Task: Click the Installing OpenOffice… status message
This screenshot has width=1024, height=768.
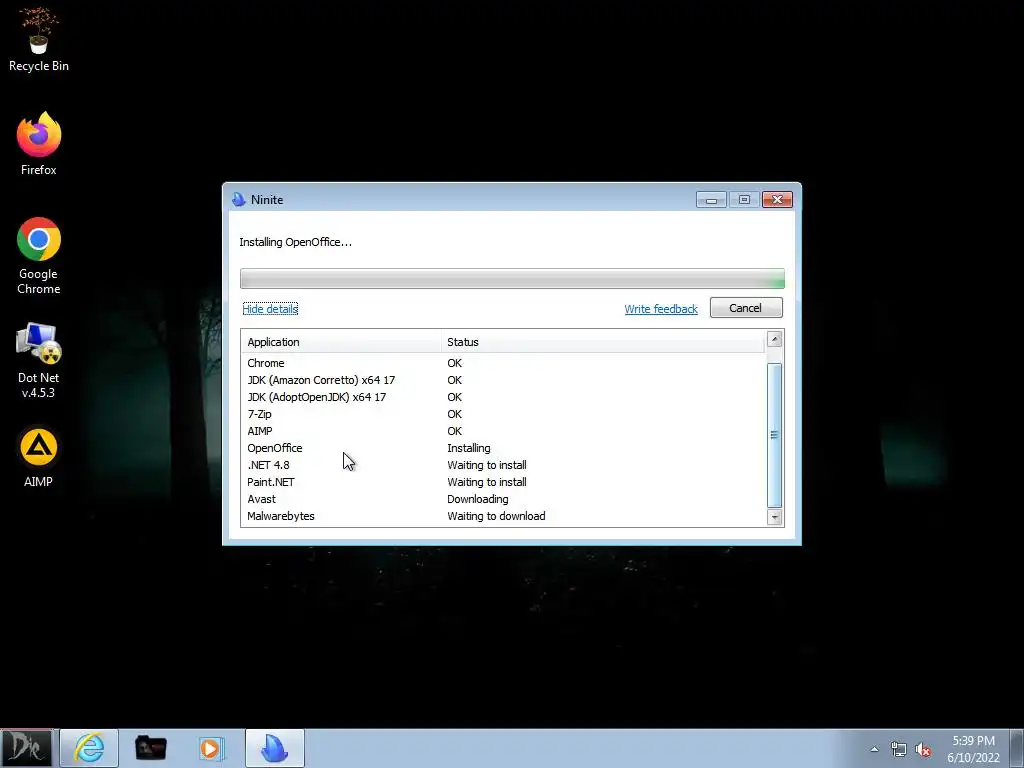Action: (295, 242)
